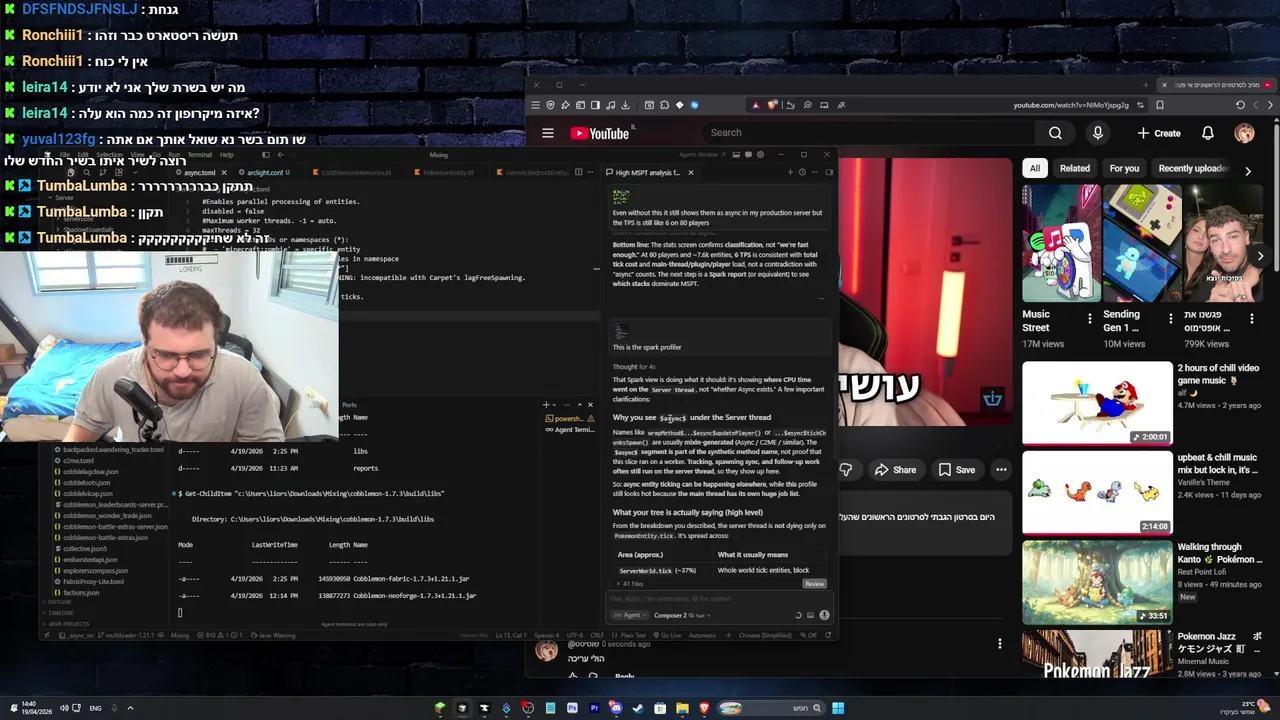Viewport: 1280px width, 720px height.
Task: Close the terminal panel with X
Action: 590,405
